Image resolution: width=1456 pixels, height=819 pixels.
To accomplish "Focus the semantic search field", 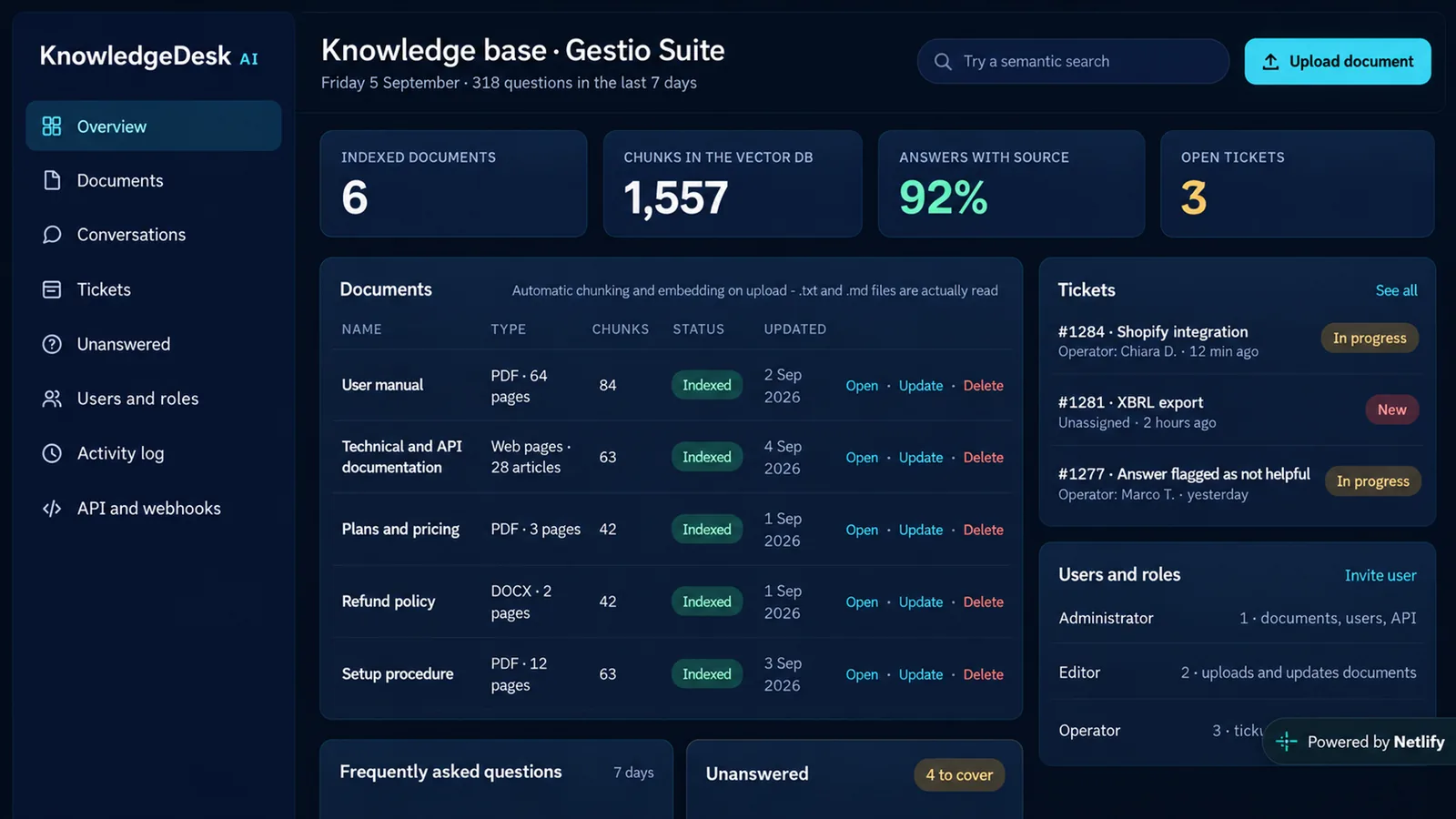I will click(x=1073, y=61).
